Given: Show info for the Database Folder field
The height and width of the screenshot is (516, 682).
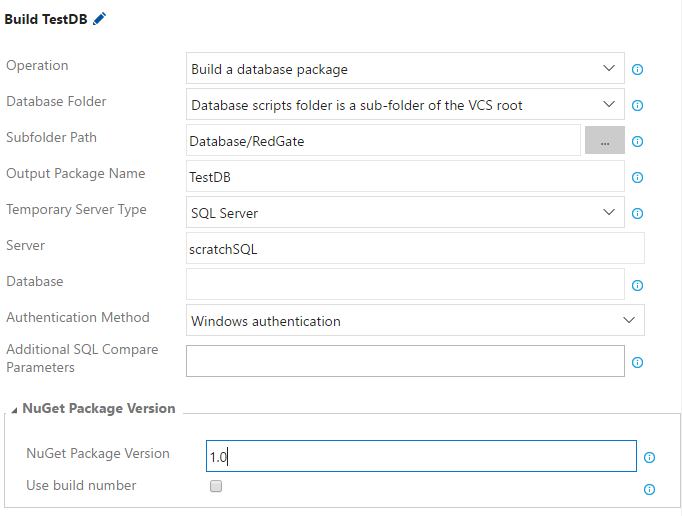Looking at the screenshot, I should 637,106.
